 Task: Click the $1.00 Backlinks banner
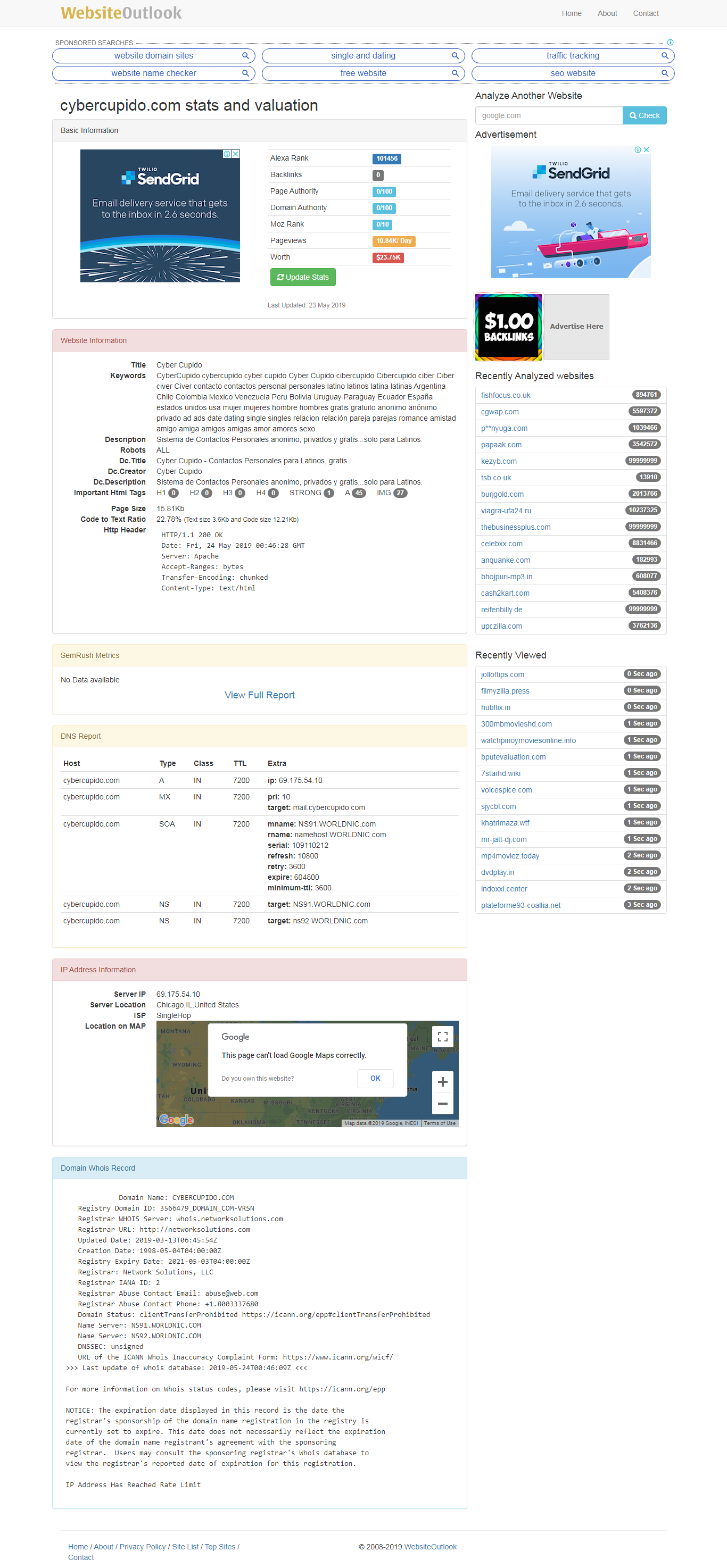508,327
